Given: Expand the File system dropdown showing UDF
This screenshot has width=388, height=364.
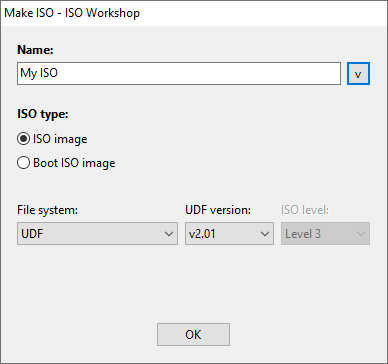Looking at the screenshot, I should [x=97, y=234].
